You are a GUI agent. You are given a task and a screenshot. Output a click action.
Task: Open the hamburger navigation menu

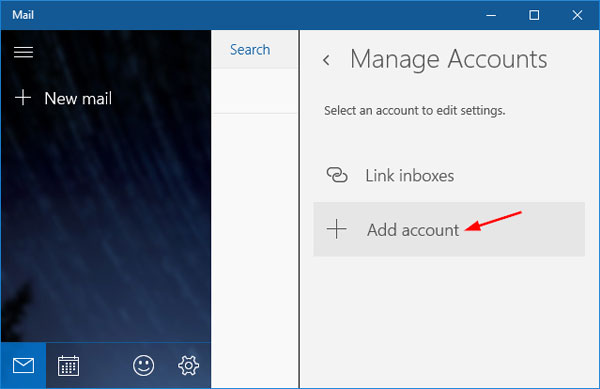click(x=23, y=52)
